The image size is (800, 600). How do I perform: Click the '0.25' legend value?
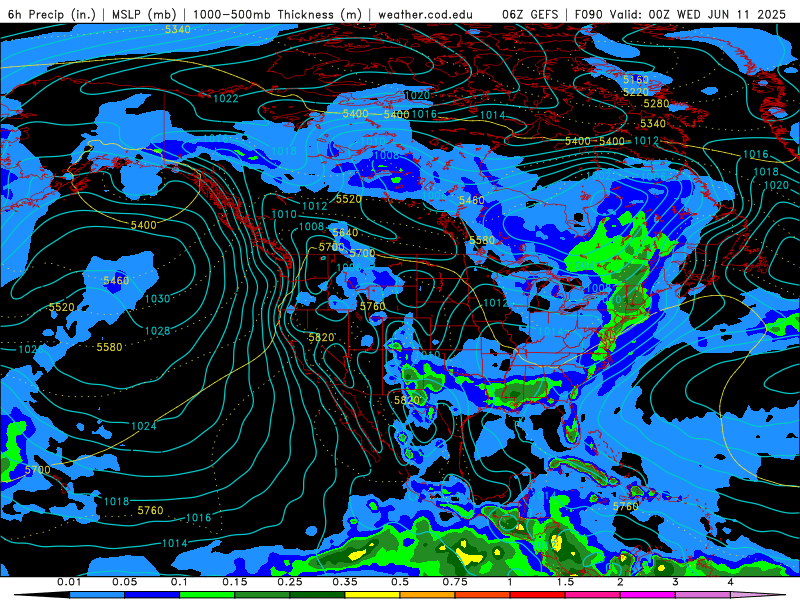[x=290, y=582]
